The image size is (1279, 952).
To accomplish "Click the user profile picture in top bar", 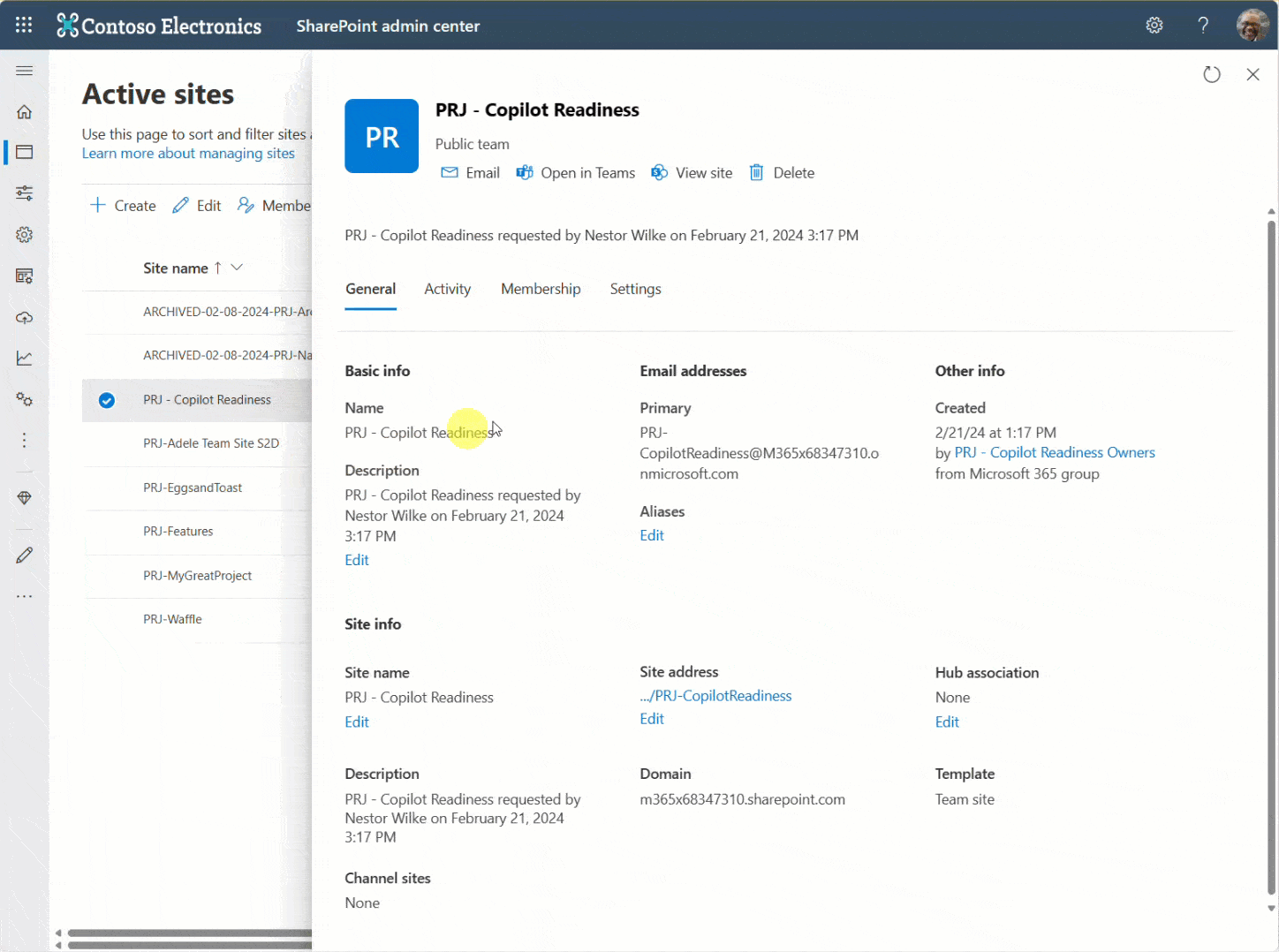I will [x=1253, y=25].
